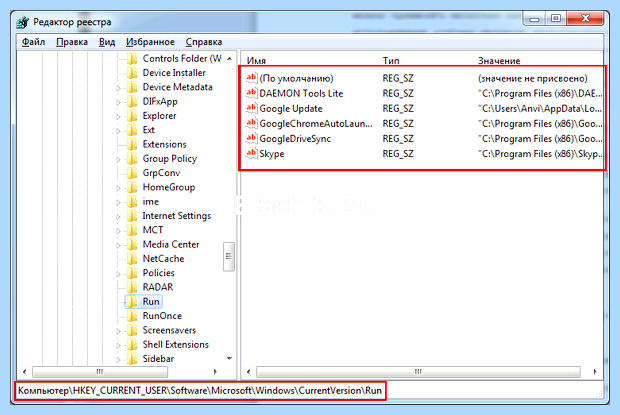Select the Device Installer folder icon

[x=132, y=73]
